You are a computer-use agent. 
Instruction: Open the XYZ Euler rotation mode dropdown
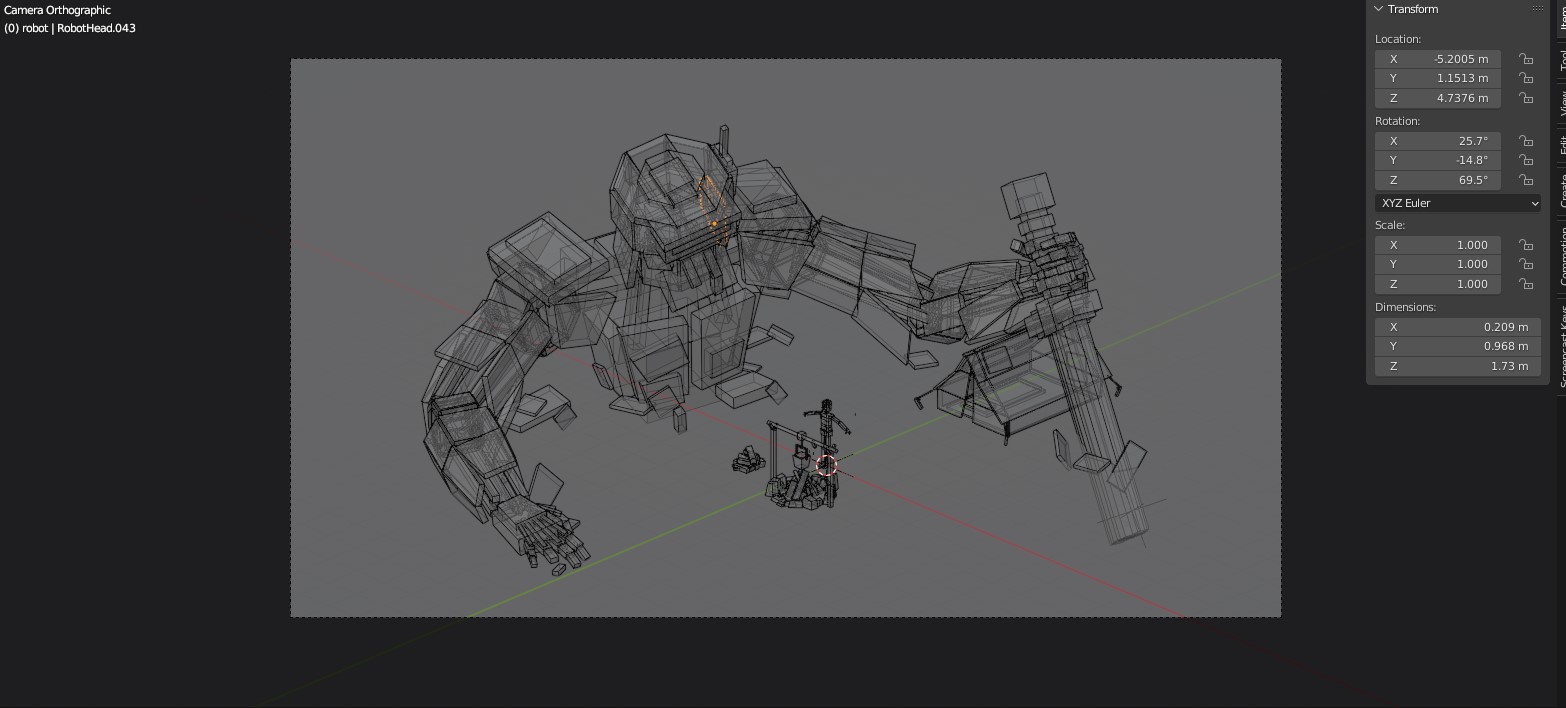tap(1457, 203)
